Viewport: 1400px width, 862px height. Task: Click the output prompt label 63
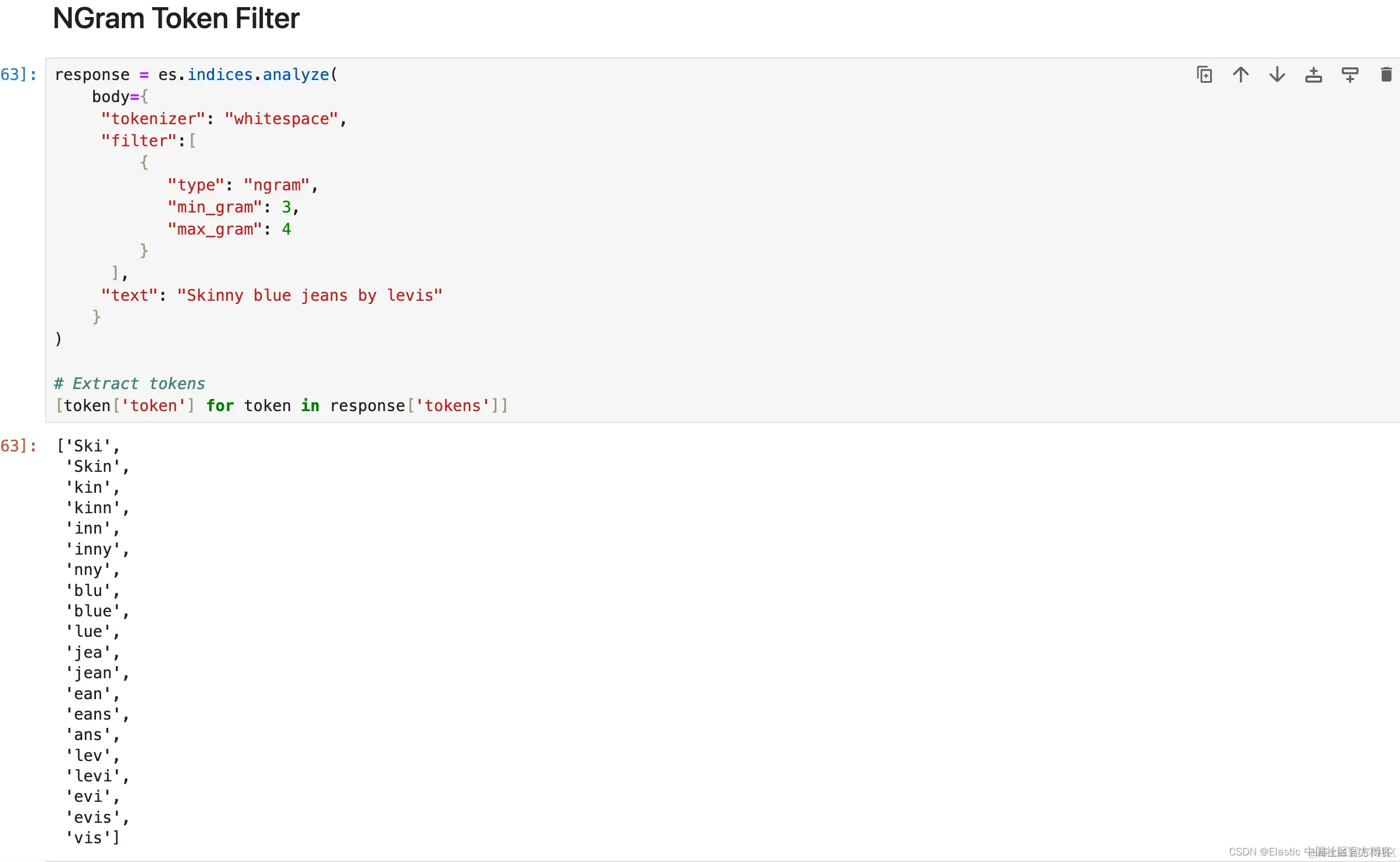(18, 446)
